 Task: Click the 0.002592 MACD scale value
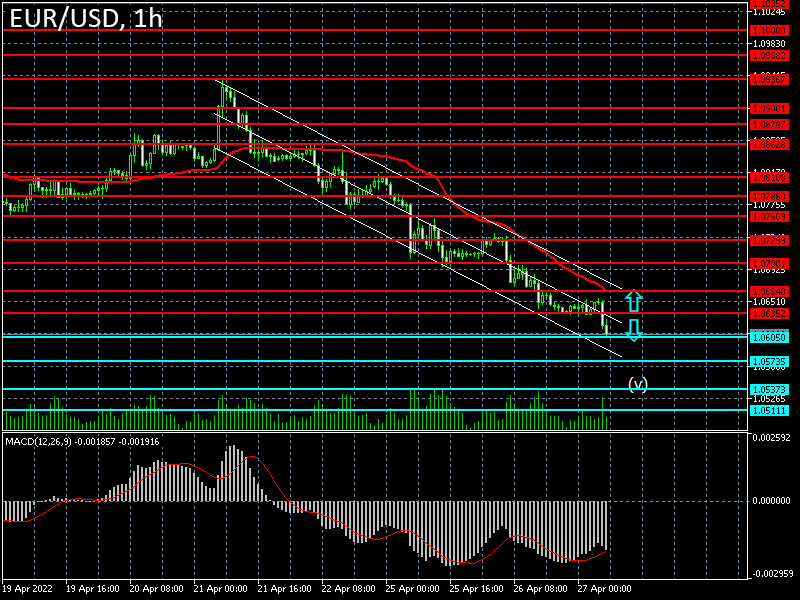(x=770, y=437)
